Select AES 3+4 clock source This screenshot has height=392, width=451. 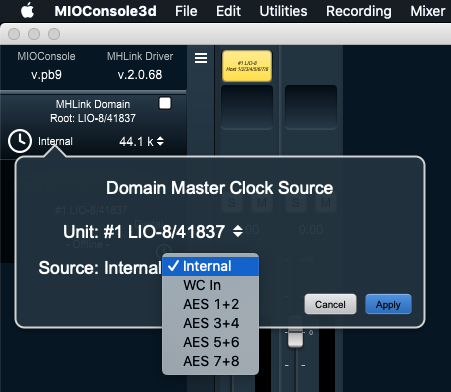210,323
